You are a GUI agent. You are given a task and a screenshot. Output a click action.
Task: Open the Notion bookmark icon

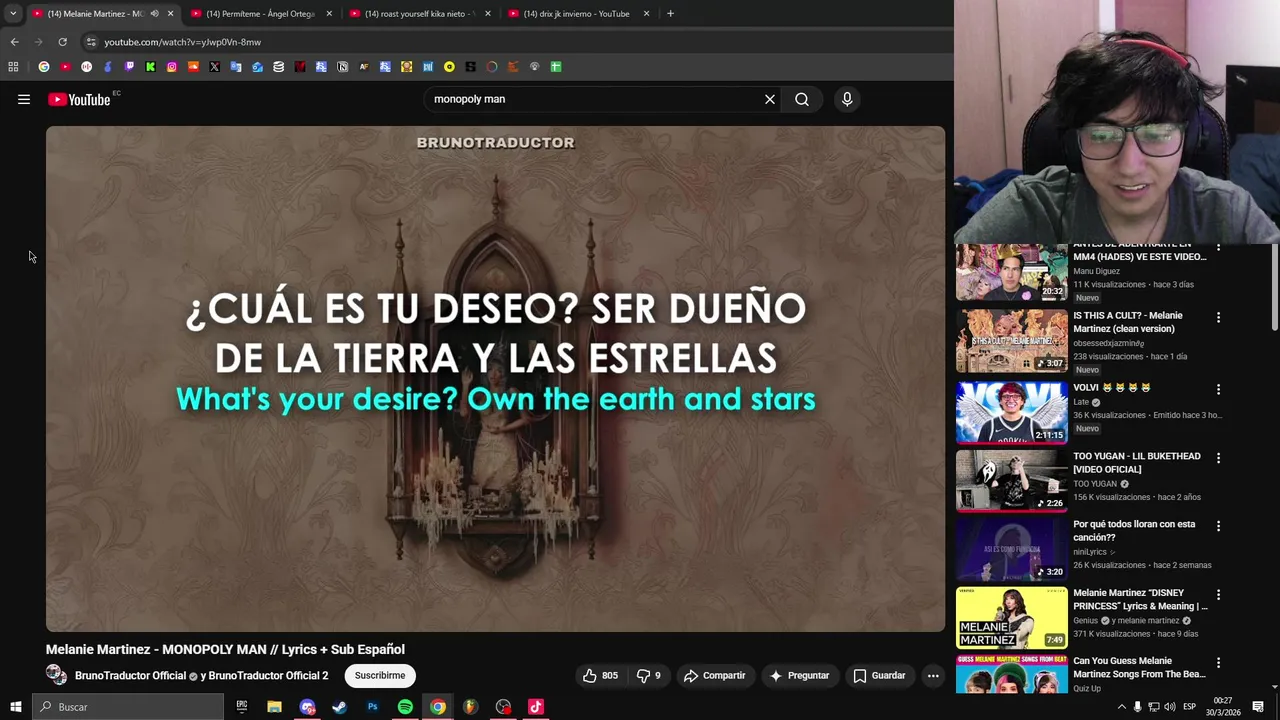click(342, 67)
